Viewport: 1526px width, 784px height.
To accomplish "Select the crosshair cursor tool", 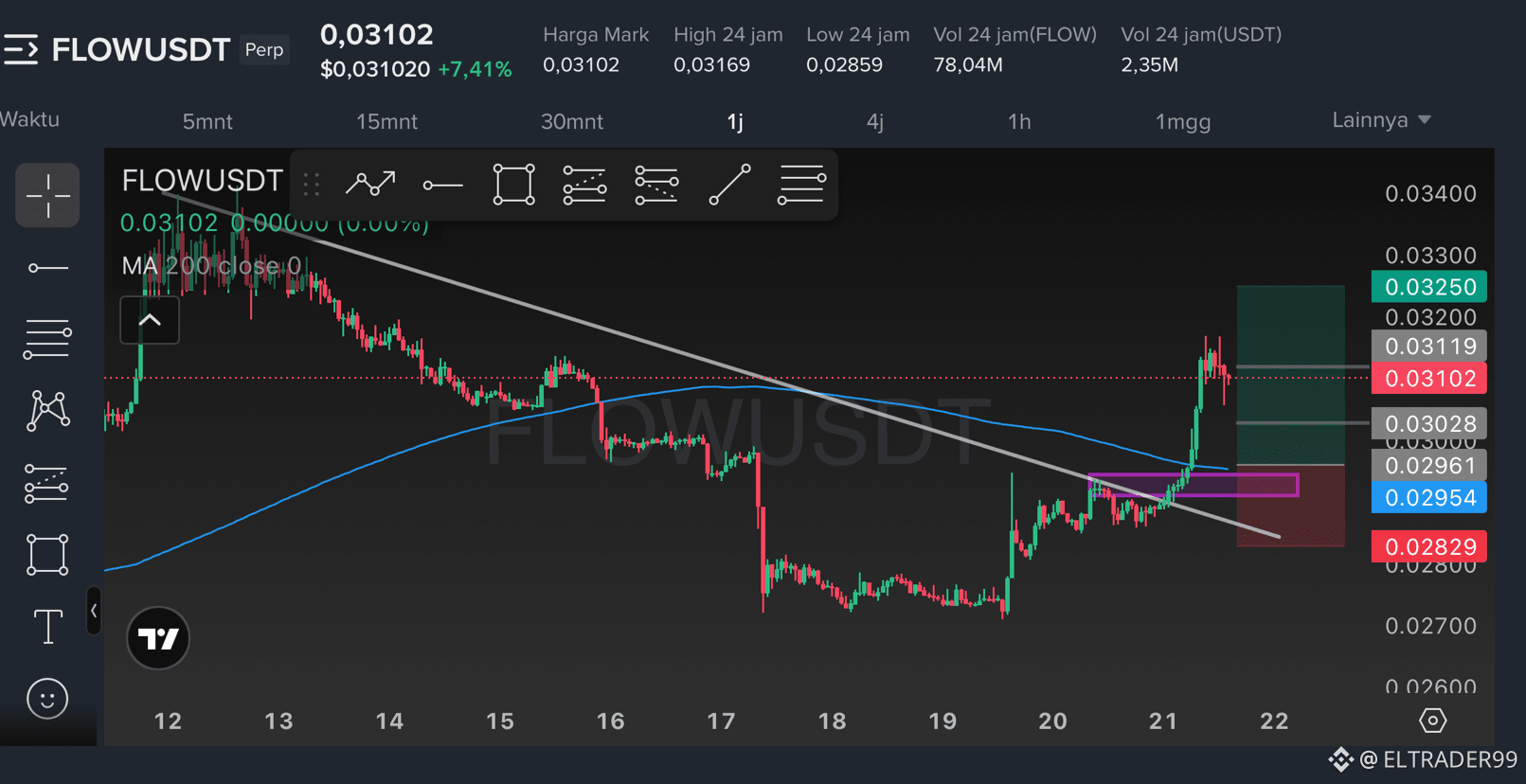I will click(x=47, y=195).
